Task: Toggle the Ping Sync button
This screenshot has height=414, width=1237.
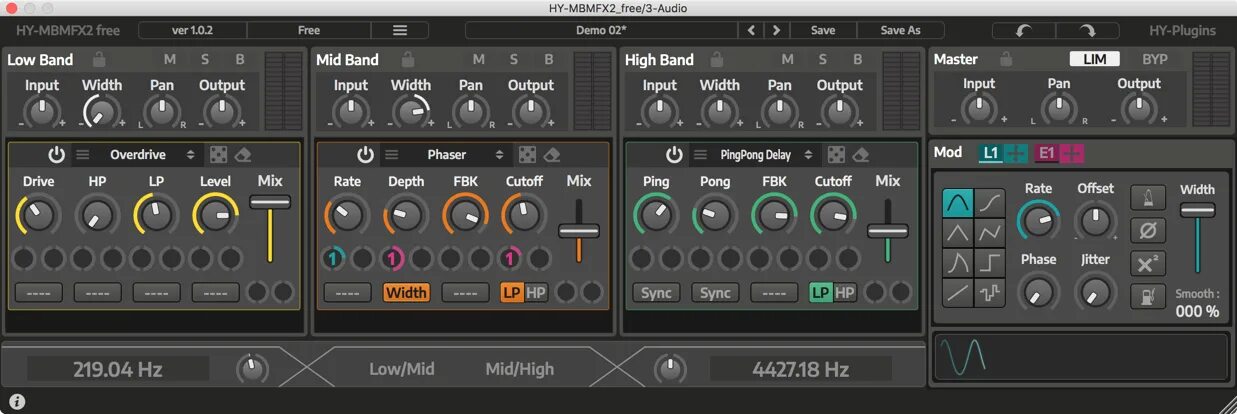Action: point(657,293)
